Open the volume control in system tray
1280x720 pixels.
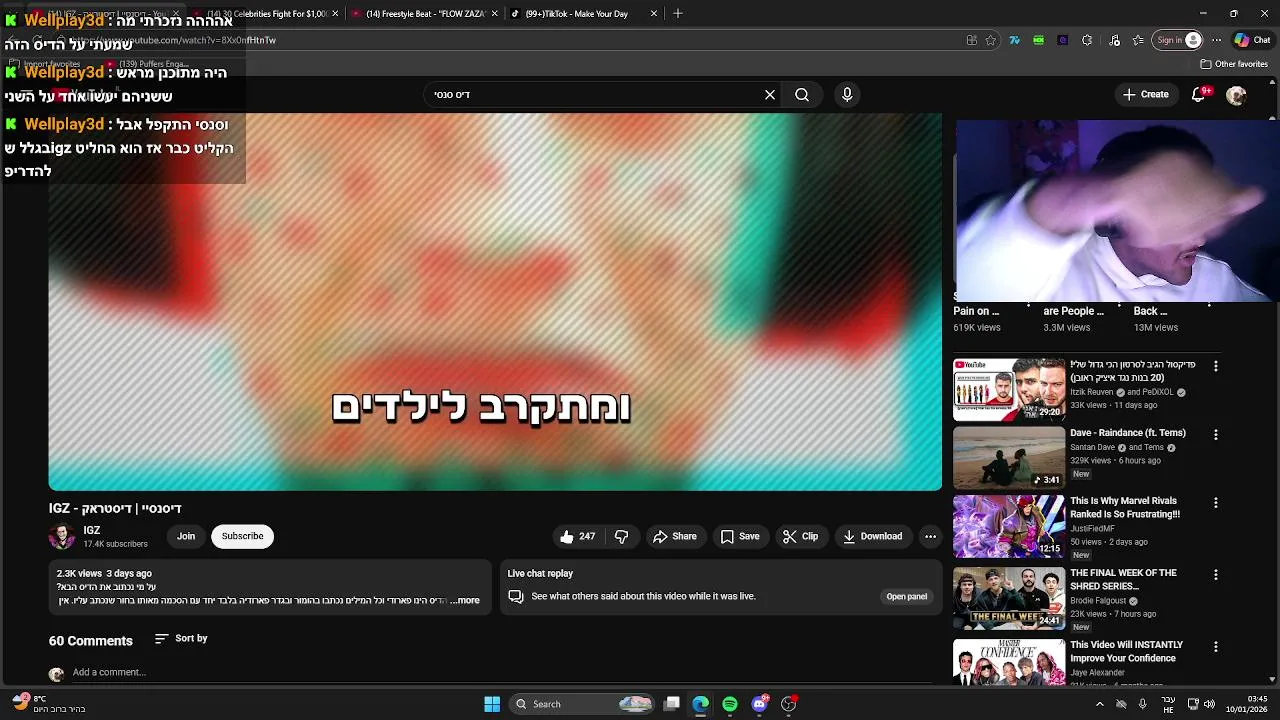point(1209,704)
